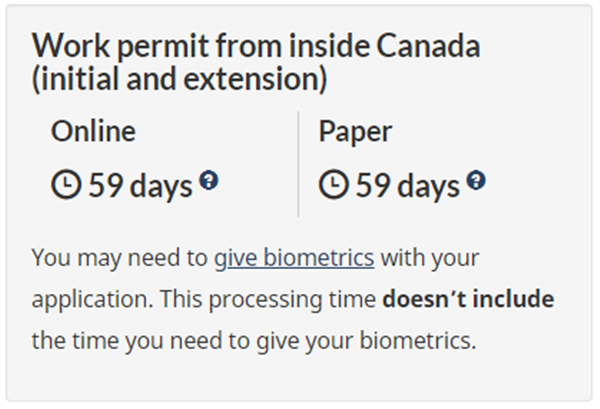Click the bold doesn't include text
This screenshot has width=600, height=409.
tap(468, 299)
